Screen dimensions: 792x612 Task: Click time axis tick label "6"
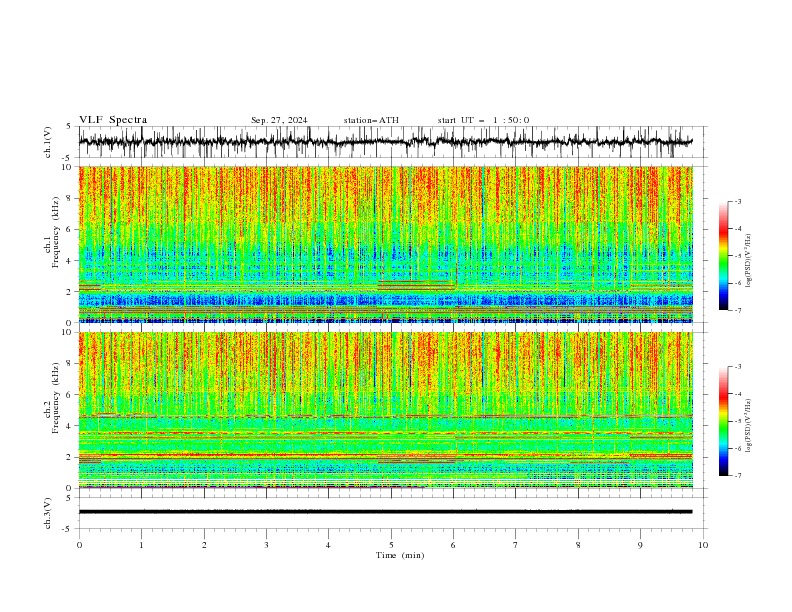[453, 545]
